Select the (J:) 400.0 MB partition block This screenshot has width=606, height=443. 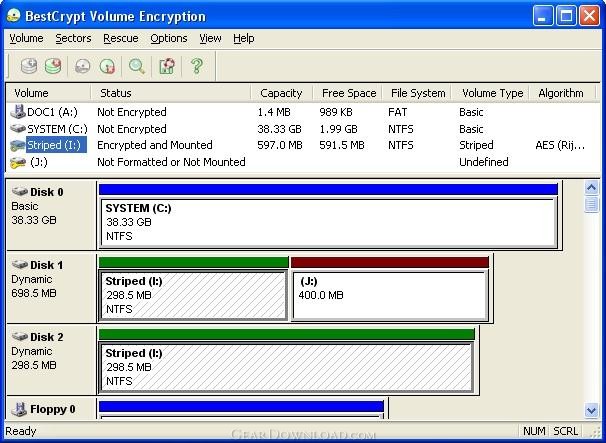click(x=390, y=296)
